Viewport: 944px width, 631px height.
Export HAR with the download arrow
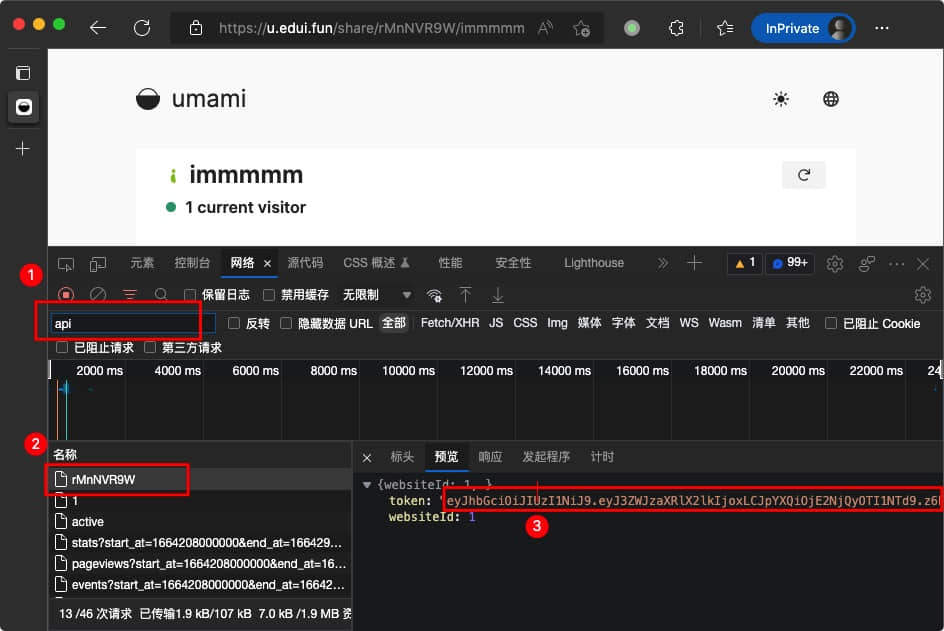tap(497, 294)
